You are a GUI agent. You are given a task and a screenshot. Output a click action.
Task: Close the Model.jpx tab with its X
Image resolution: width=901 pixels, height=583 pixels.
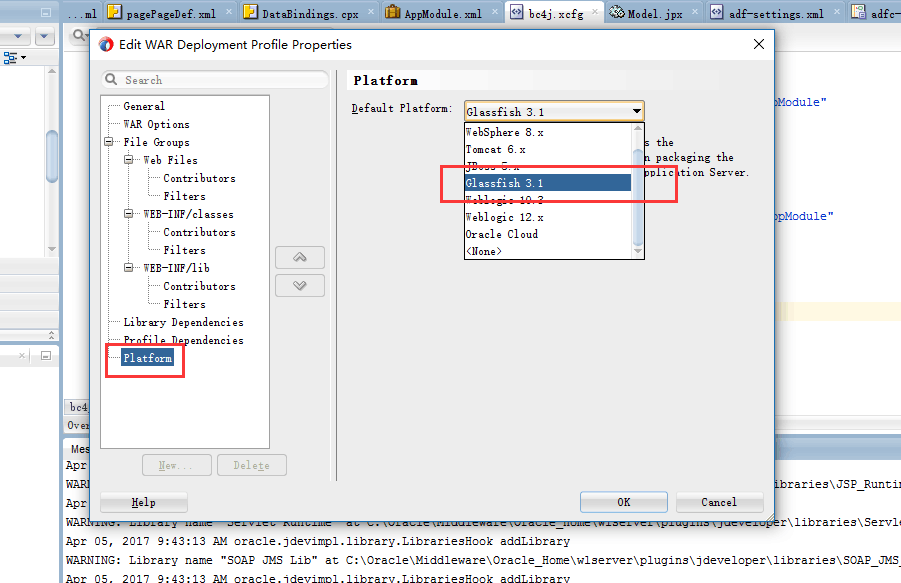695,11
